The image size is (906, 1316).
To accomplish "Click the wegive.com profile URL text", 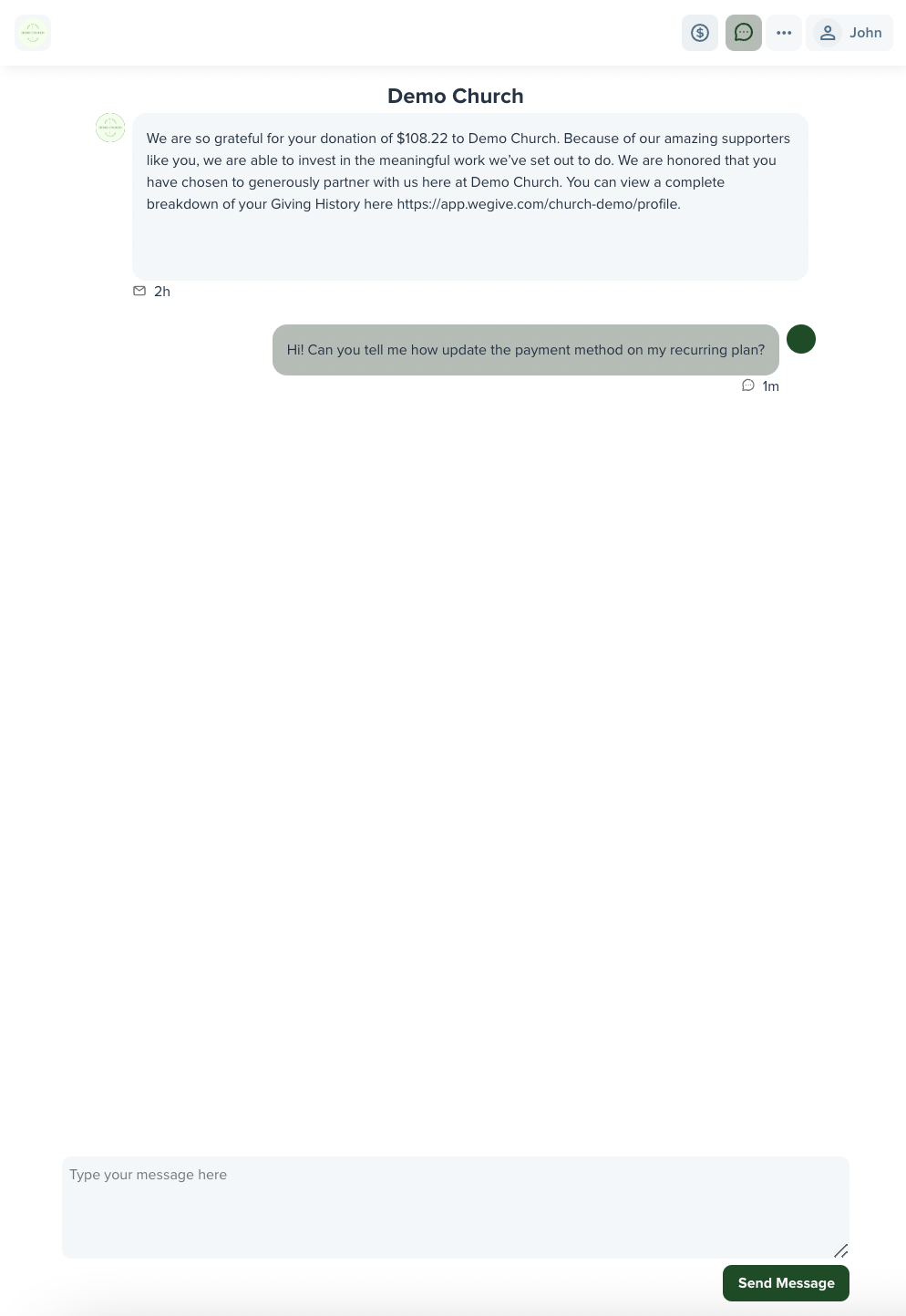I will click(x=539, y=204).
